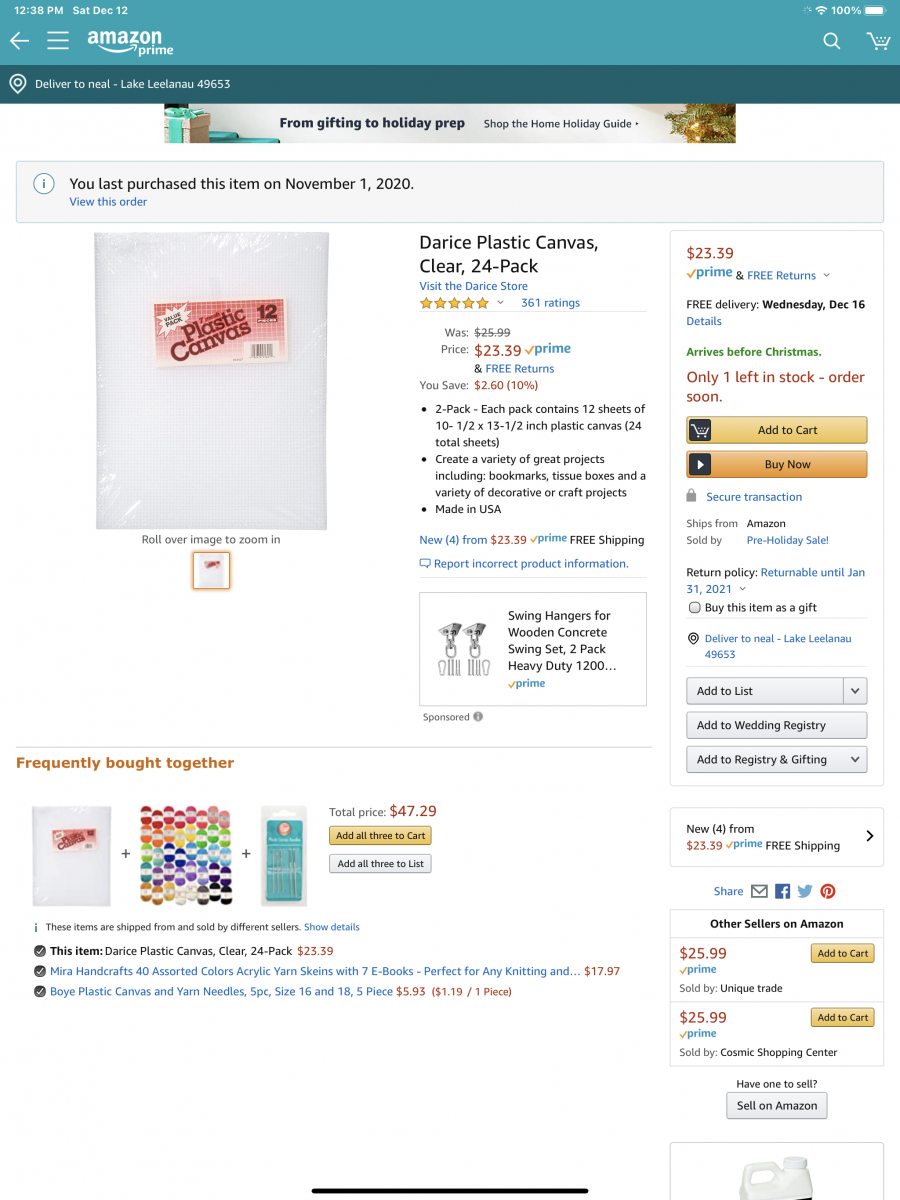The height and width of the screenshot is (1200, 900).
Task: Uncheck Mira Handcrafts yarn item checkbox
Action: click(x=39, y=971)
